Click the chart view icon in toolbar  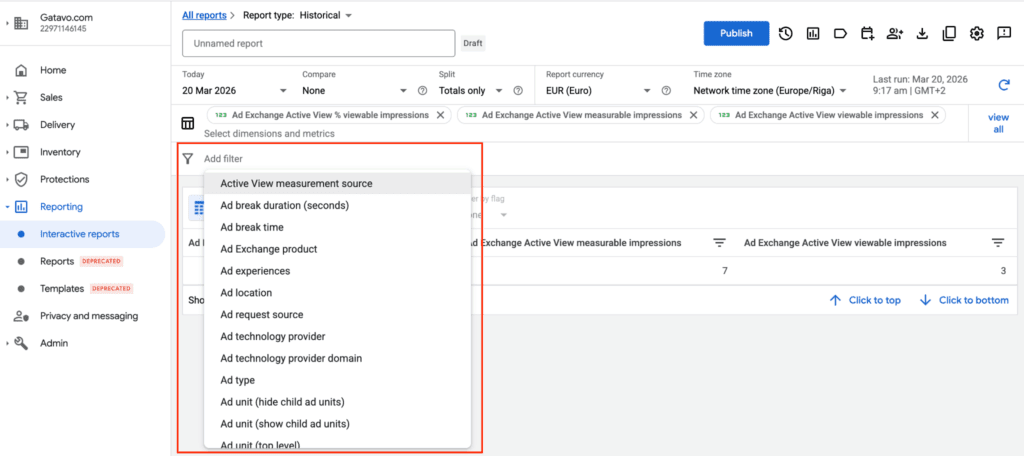point(813,33)
